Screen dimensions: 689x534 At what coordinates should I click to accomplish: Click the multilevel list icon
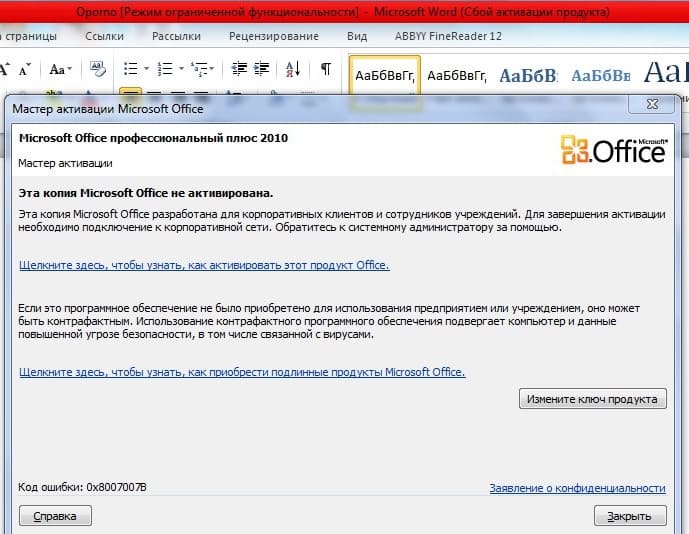point(200,69)
